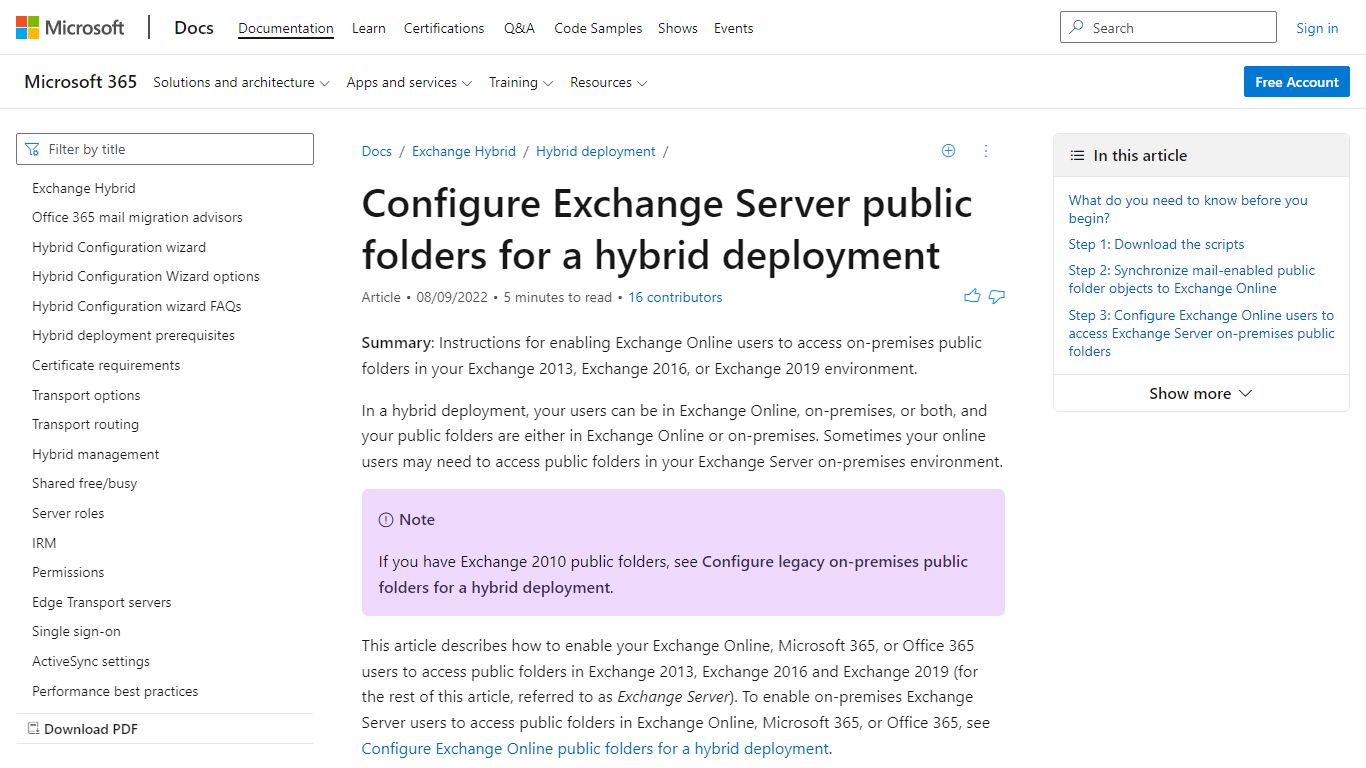Select Single sign-on
The image size is (1366, 768).
coord(76,631)
